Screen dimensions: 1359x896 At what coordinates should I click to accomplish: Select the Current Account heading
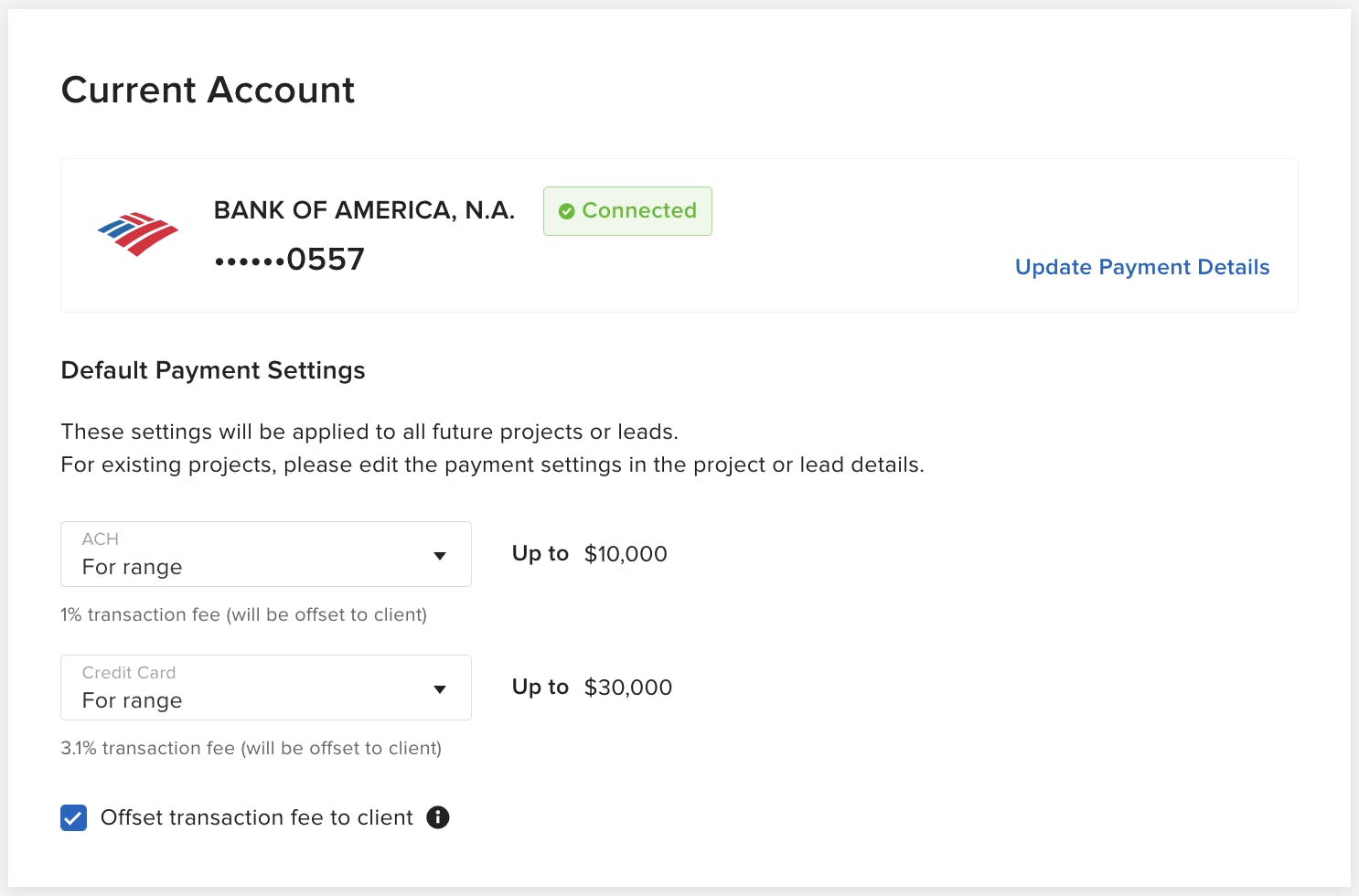coord(208,90)
